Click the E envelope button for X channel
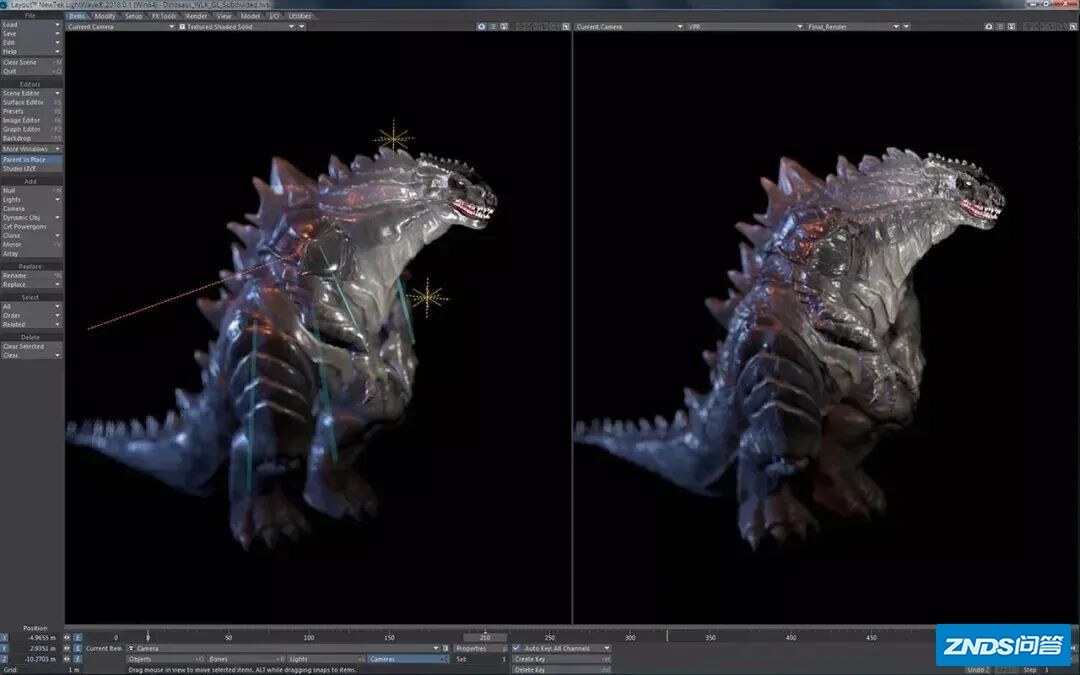This screenshot has width=1080, height=675. [78, 638]
